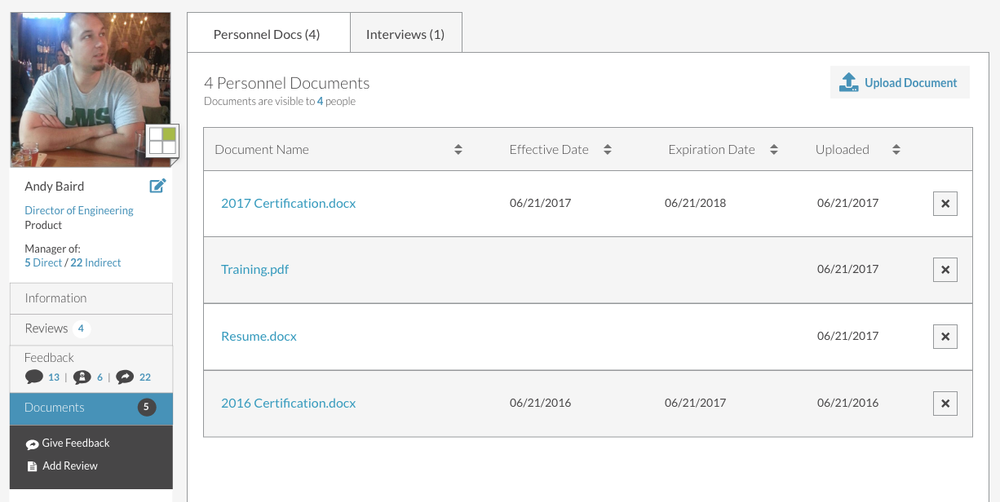Click expiration date 06/21/2018

(695, 203)
